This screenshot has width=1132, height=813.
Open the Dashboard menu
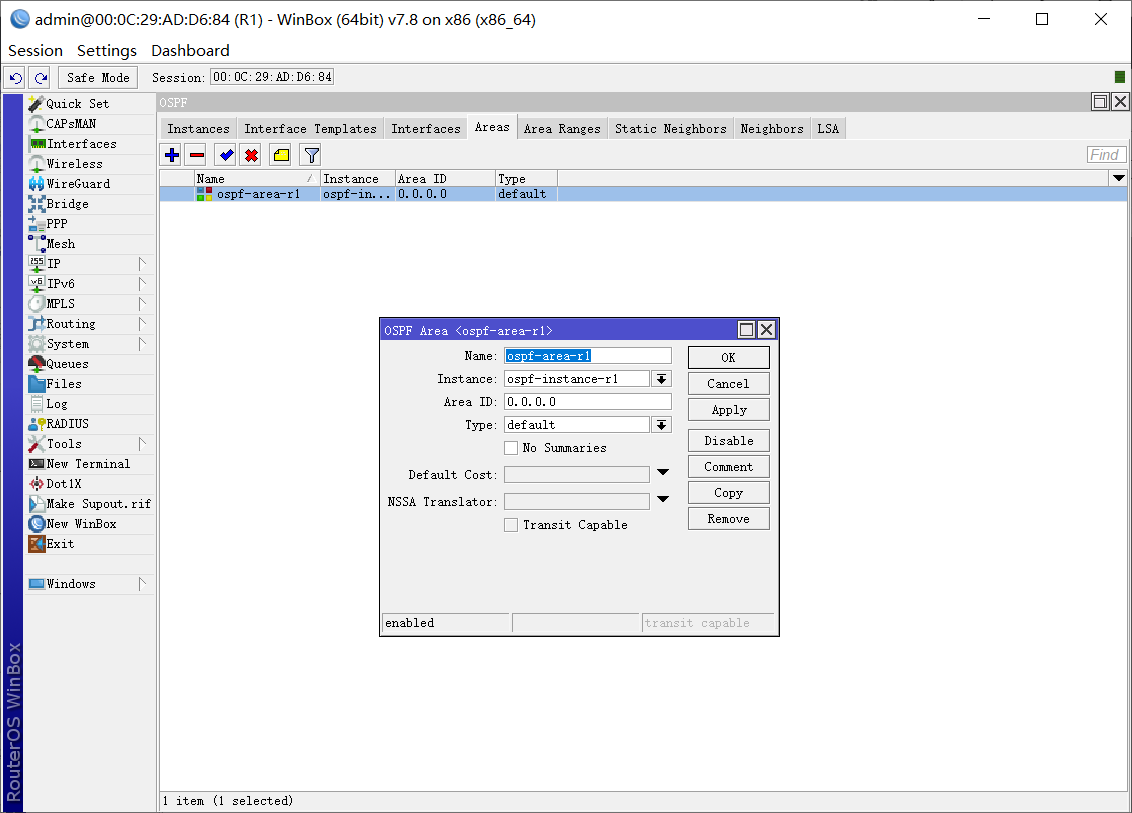click(x=191, y=51)
